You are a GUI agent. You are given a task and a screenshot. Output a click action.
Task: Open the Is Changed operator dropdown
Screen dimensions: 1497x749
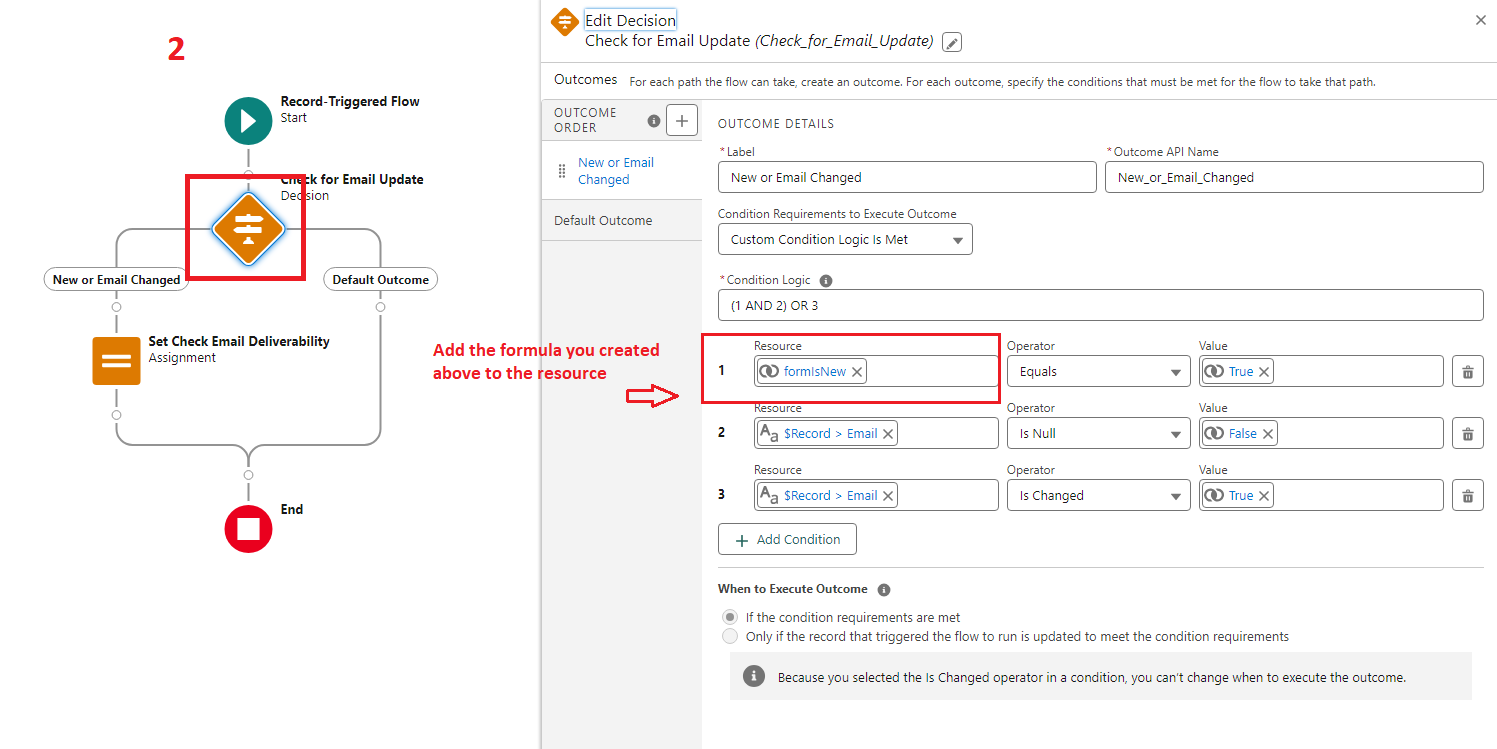(x=1098, y=496)
